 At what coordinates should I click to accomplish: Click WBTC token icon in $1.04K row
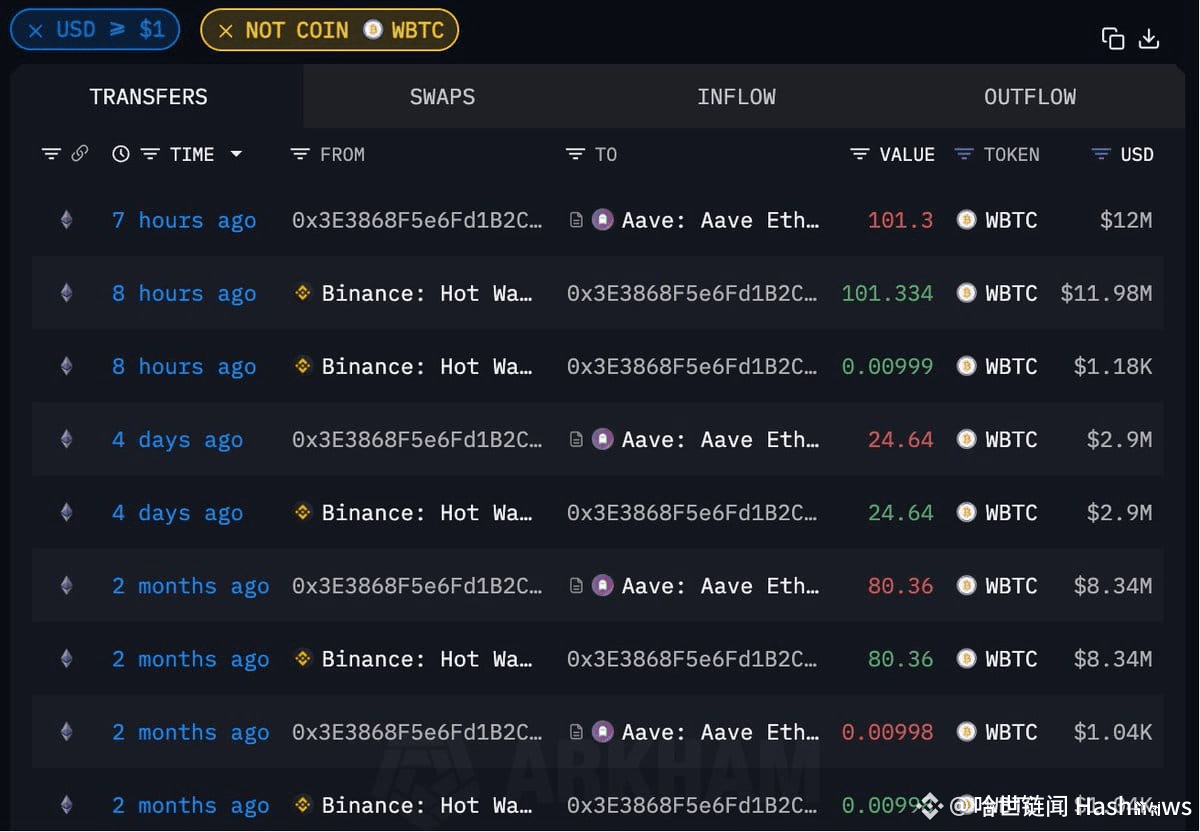click(966, 731)
